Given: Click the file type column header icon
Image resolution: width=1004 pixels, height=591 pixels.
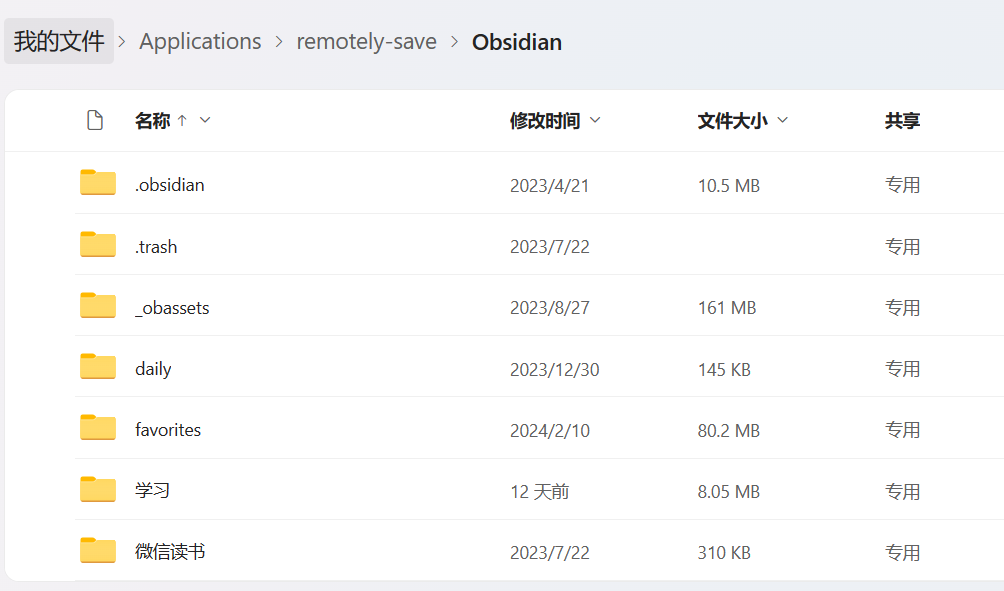Looking at the screenshot, I should click(x=95, y=121).
